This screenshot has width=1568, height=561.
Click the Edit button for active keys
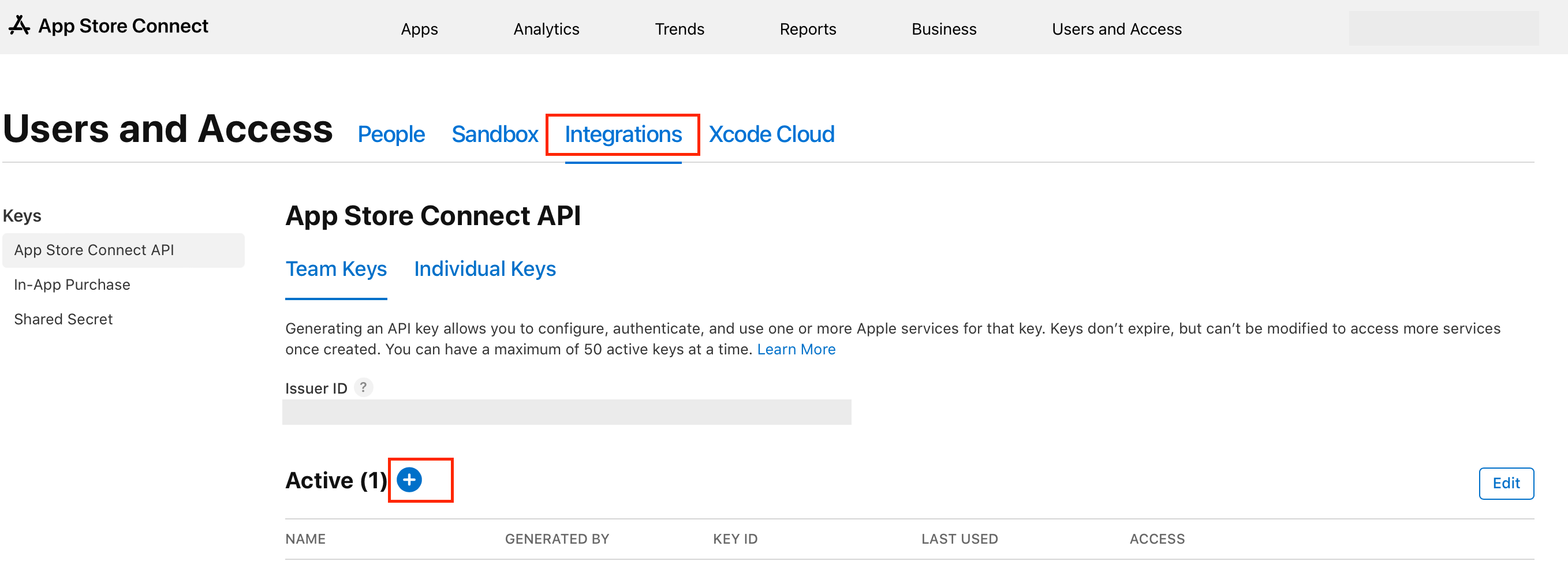pos(1506,483)
